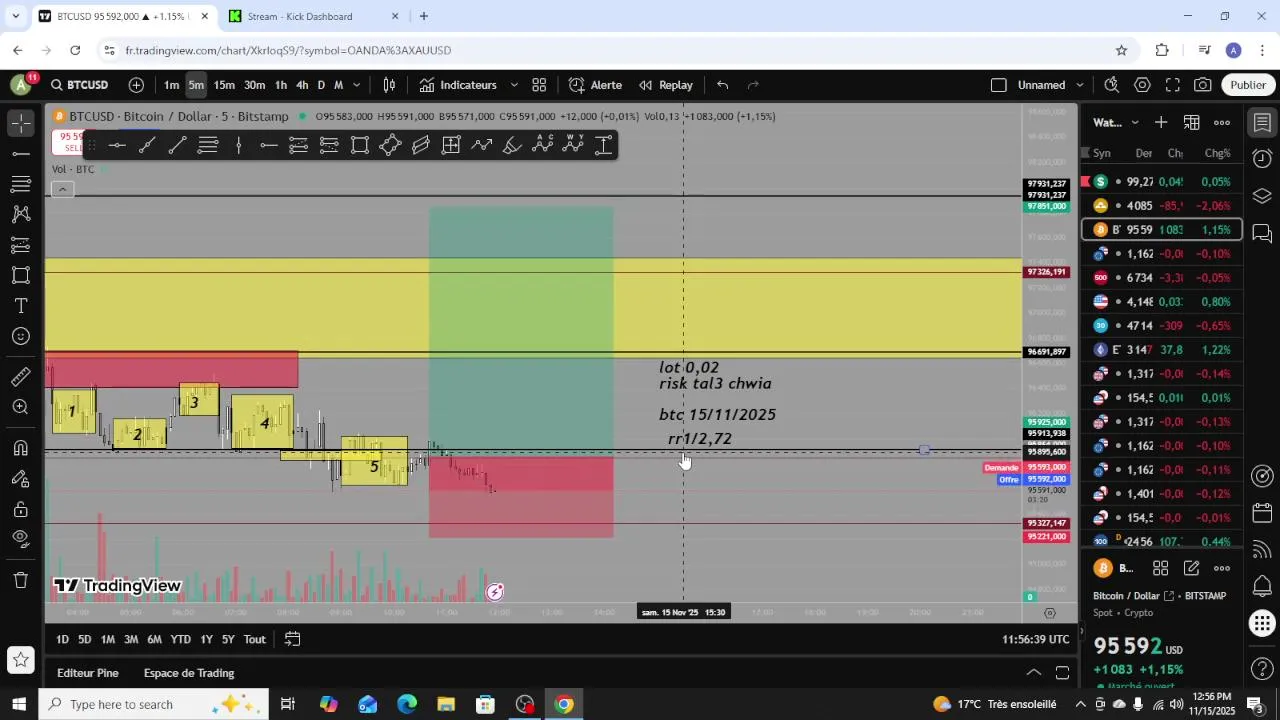Switch to 15m timeframe
The image size is (1280, 720).
pos(224,85)
